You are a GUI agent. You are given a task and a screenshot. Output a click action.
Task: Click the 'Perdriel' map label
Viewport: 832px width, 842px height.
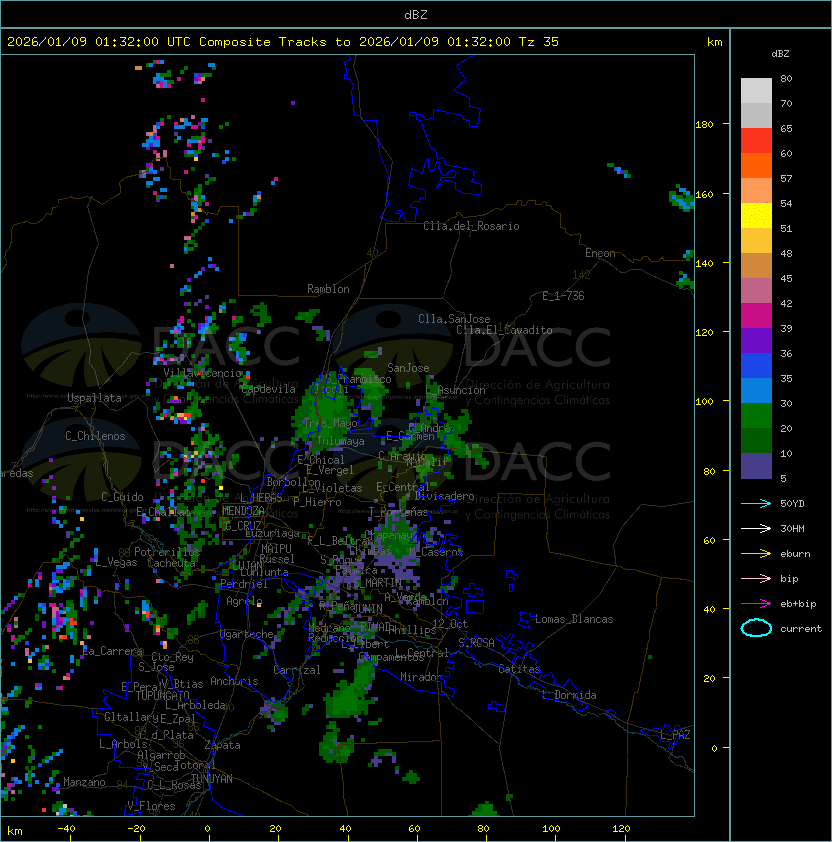pyautogui.click(x=244, y=584)
